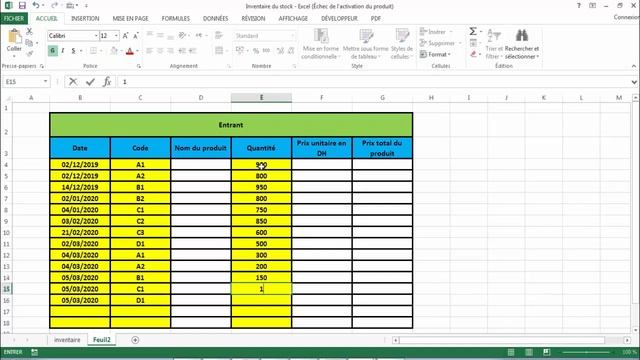Switch to the RÉVISION tab
This screenshot has width=640, height=360.
click(x=253, y=18)
